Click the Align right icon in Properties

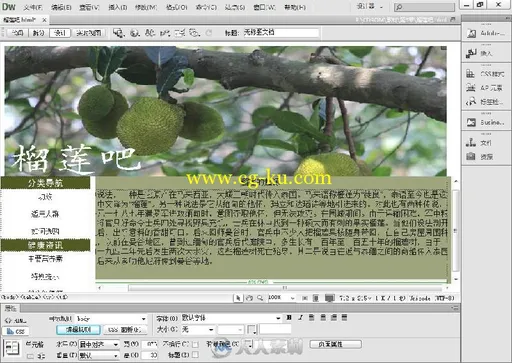pyautogui.click(x=334, y=318)
